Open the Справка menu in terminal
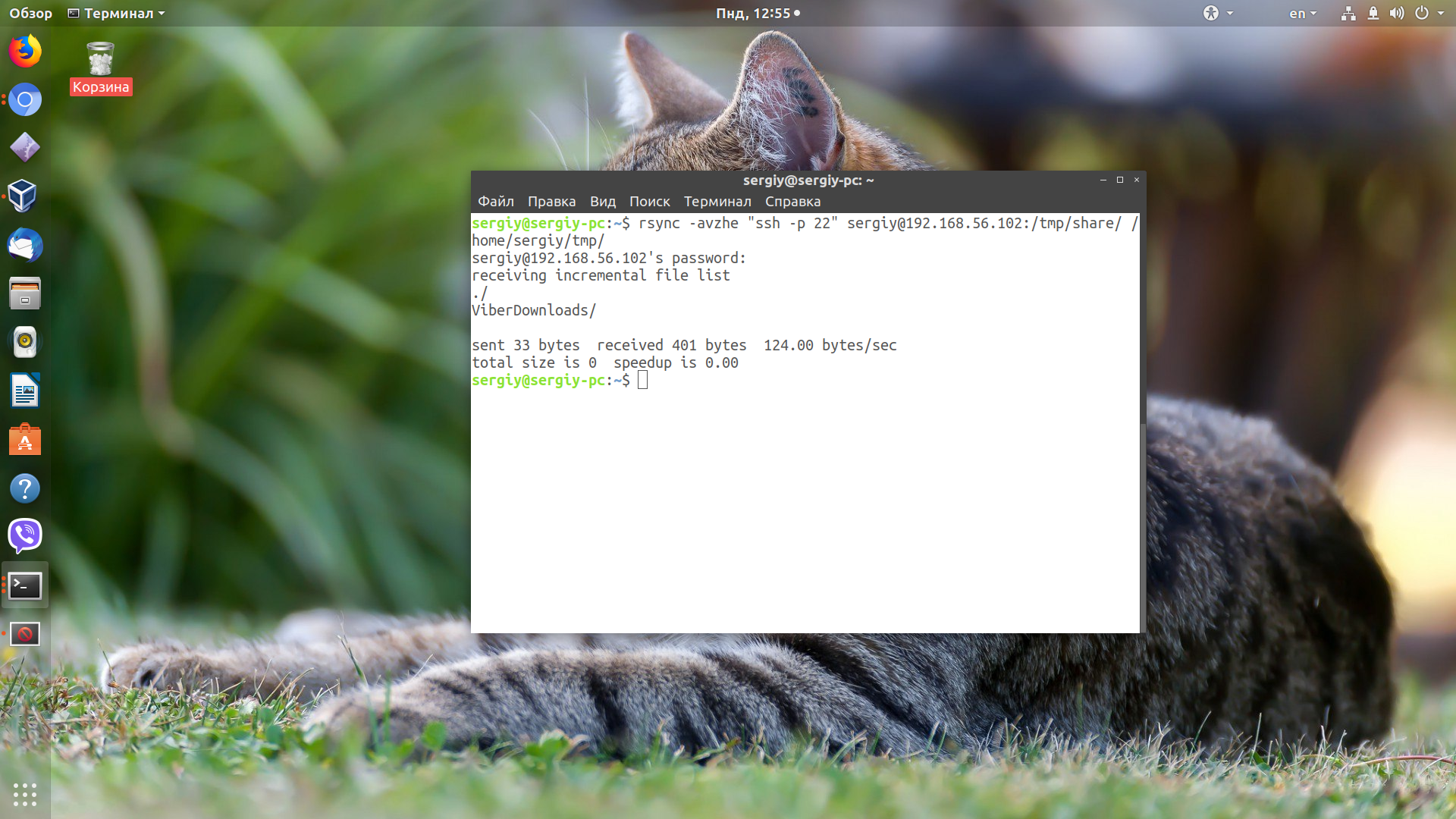Viewport: 1456px width, 819px height. (792, 201)
